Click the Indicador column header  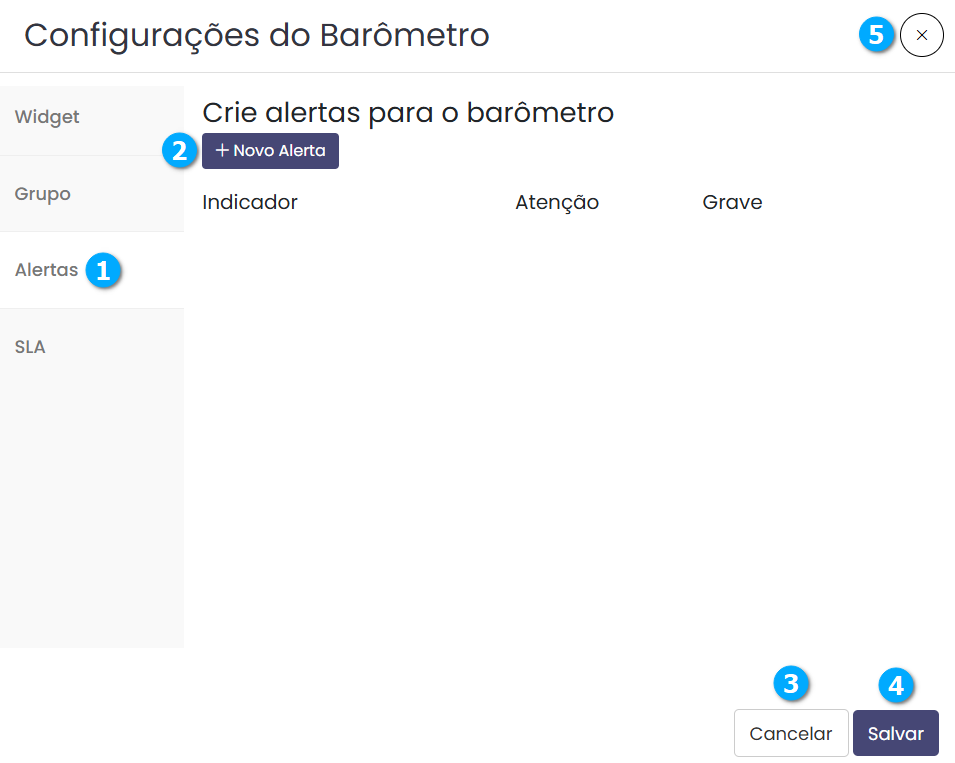point(250,202)
